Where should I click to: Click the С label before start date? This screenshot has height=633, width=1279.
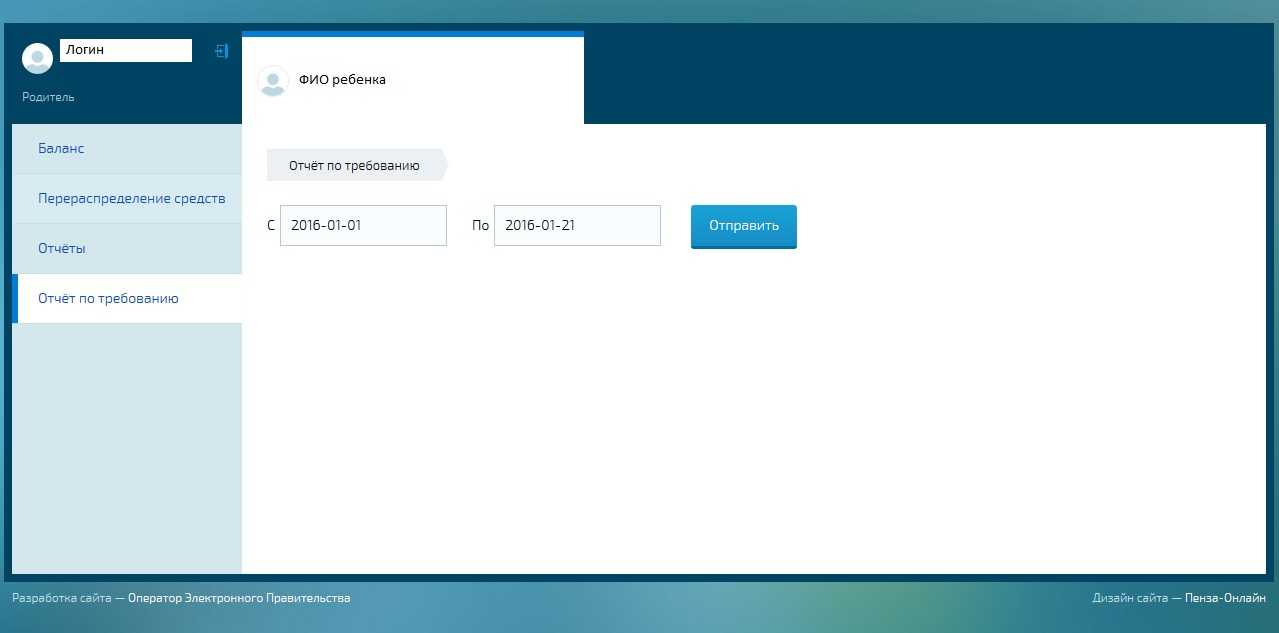271,226
